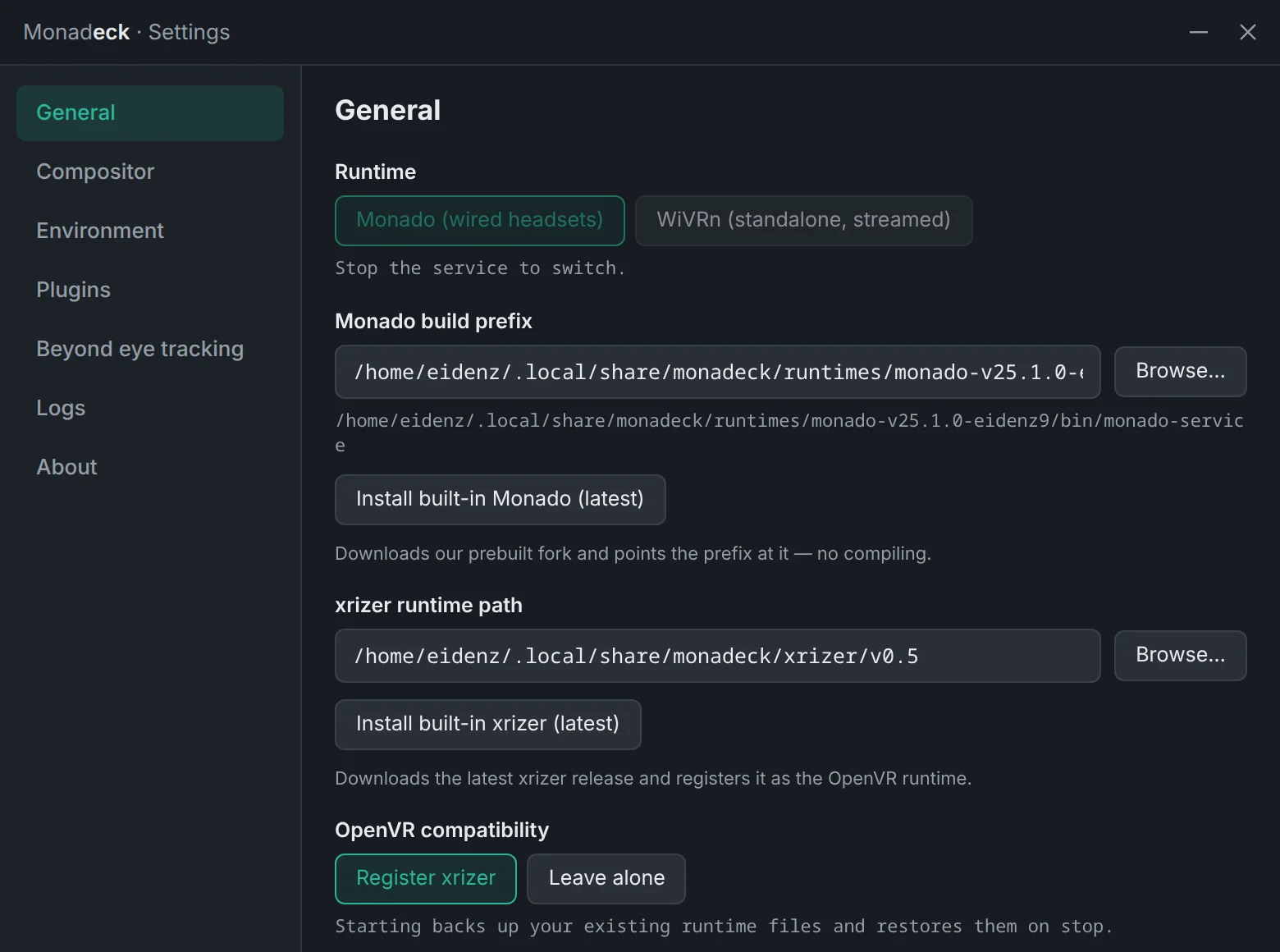Image resolution: width=1280 pixels, height=952 pixels.
Task: View the Logs section
Action: [x=150, y=409]
